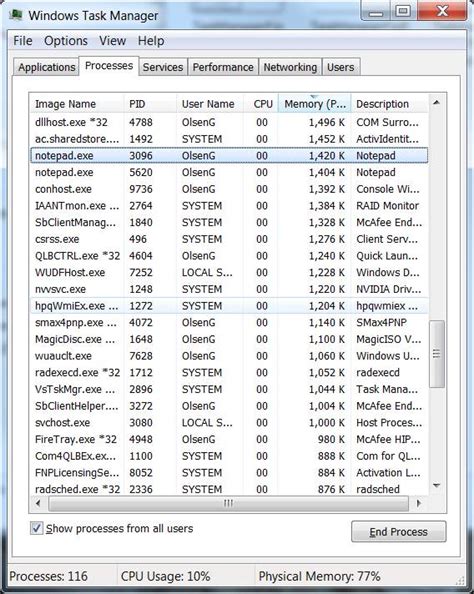Select the radsched.exe *32 process
This screenshot has height=594, width=474.
click(x=229, y=489)
